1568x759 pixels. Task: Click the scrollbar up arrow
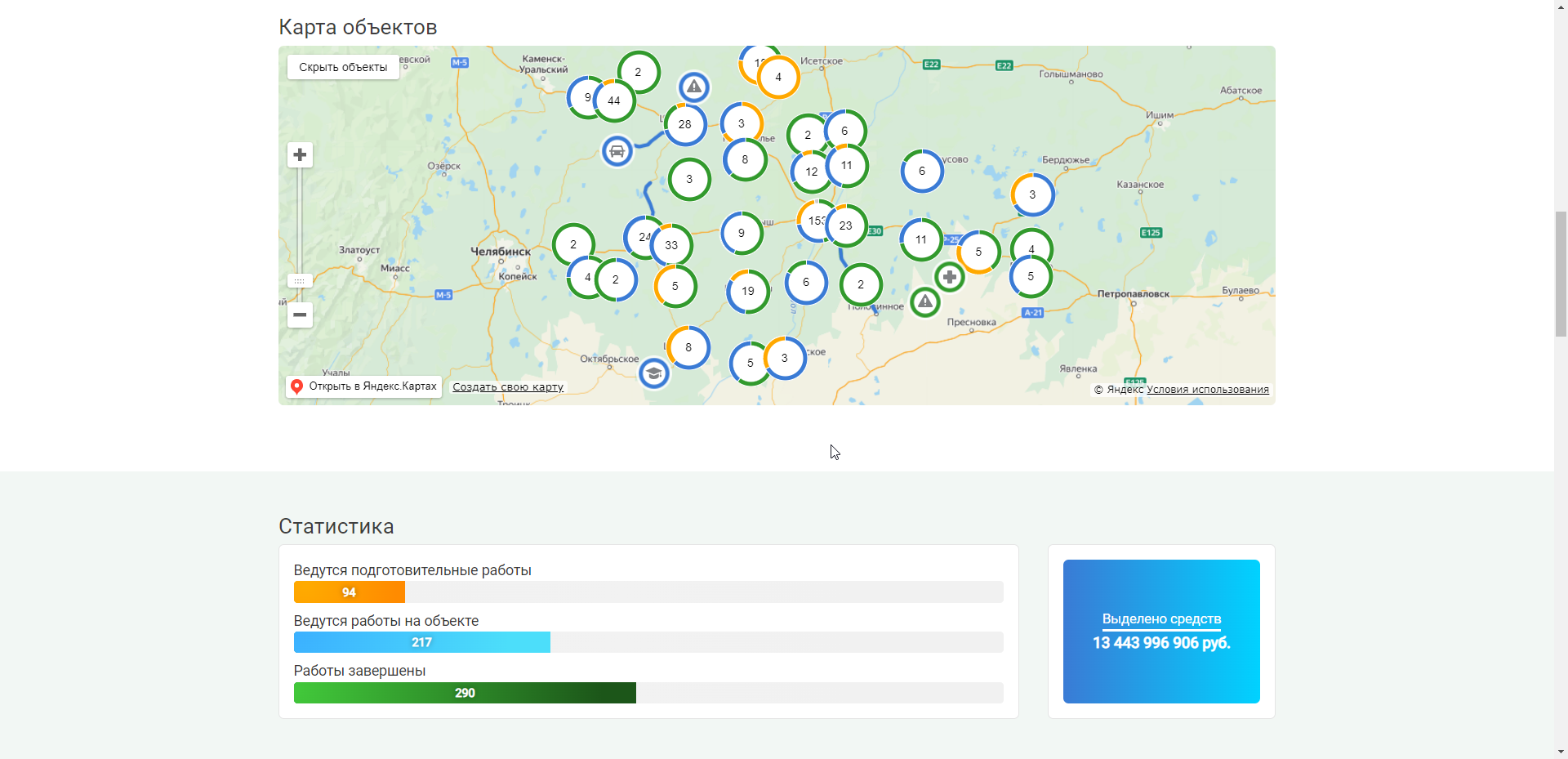1561,6
